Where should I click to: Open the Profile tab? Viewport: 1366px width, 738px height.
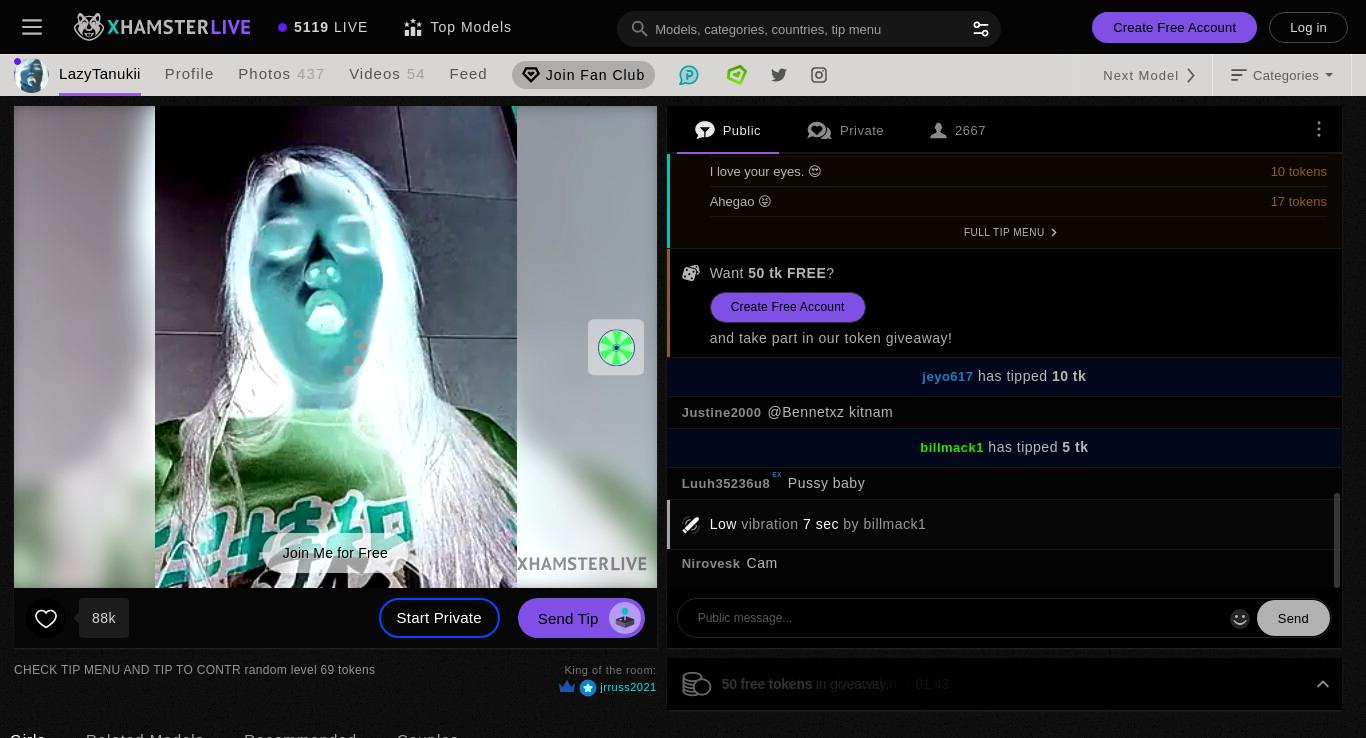189,74
